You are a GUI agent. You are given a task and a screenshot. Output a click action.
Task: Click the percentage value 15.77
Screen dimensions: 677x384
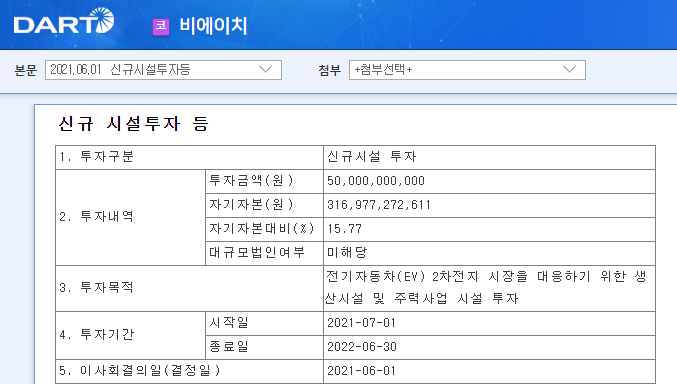coord(345,229)
